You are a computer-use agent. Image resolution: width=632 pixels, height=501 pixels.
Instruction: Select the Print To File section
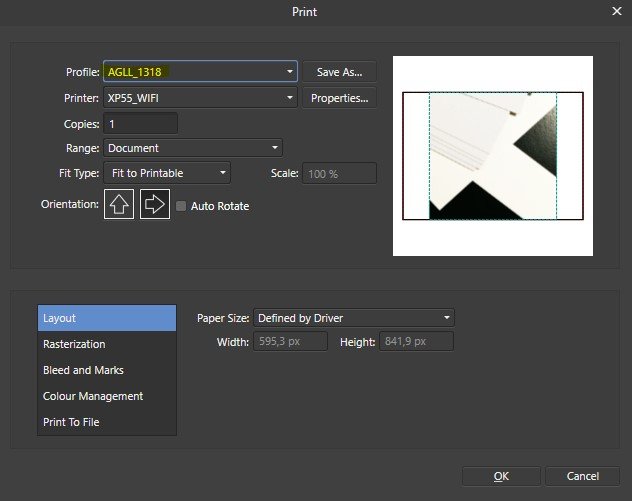(x=107, y=422)
